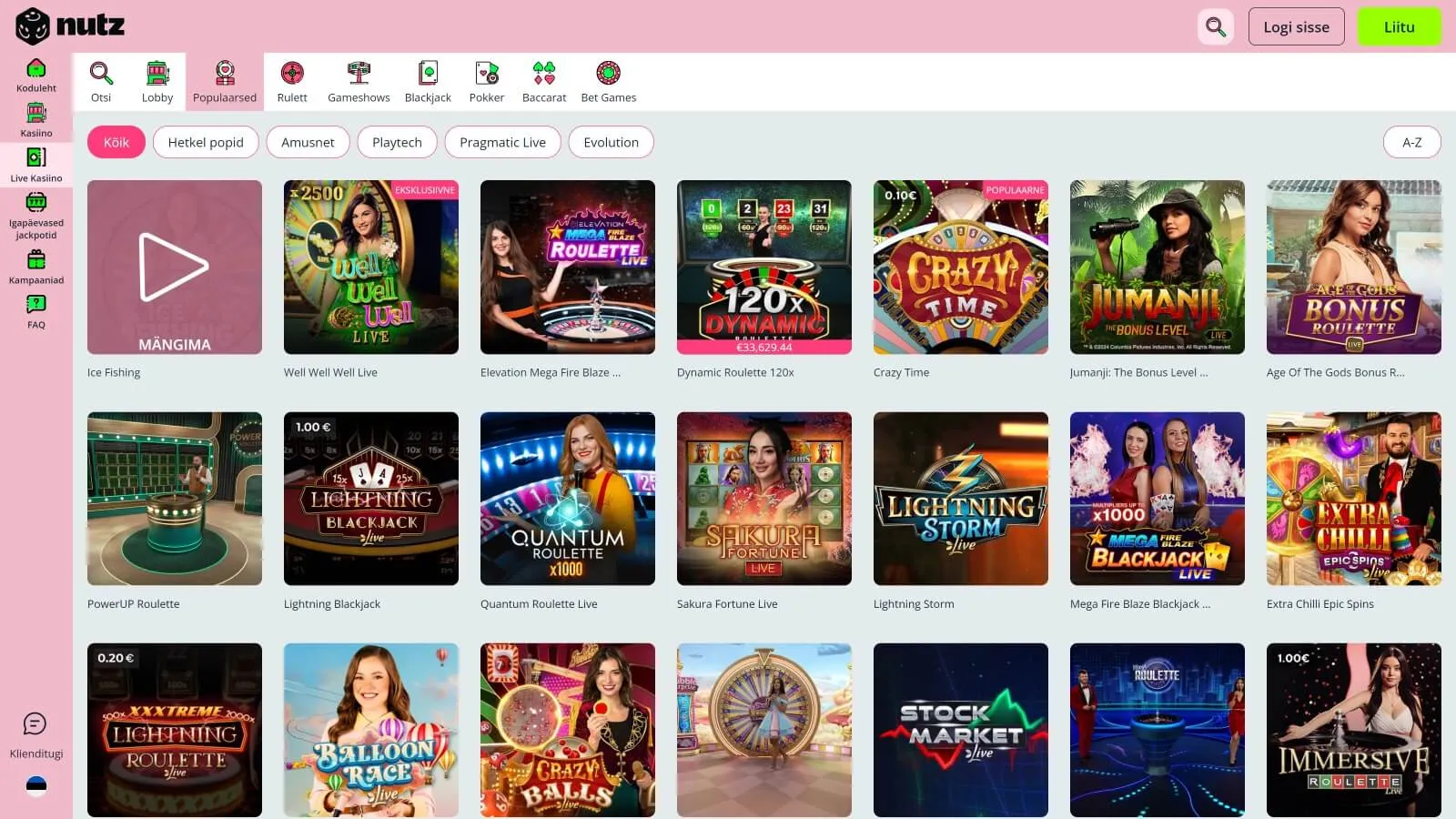Viewport: 1456px width, 819px height.
Task: Select the Evolution provider filter
Action: tap(611, 142)
